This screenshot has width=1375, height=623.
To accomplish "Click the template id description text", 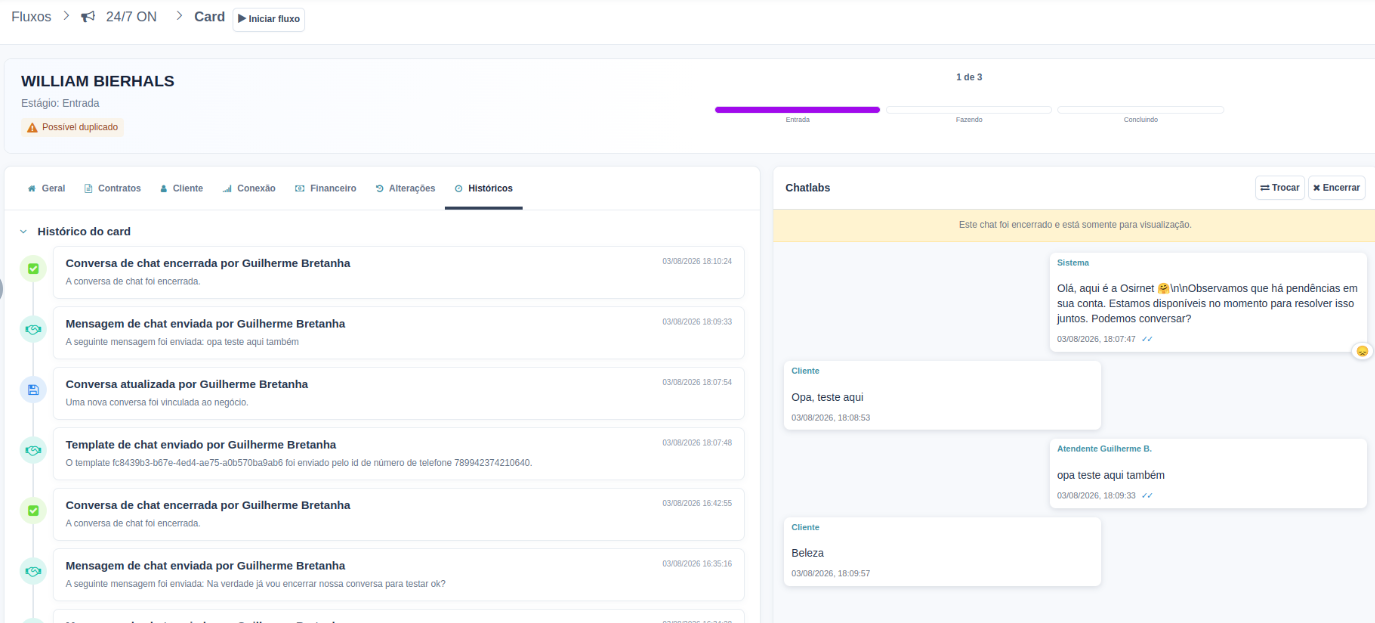I will pyautogui.click(x=299, y=463).
